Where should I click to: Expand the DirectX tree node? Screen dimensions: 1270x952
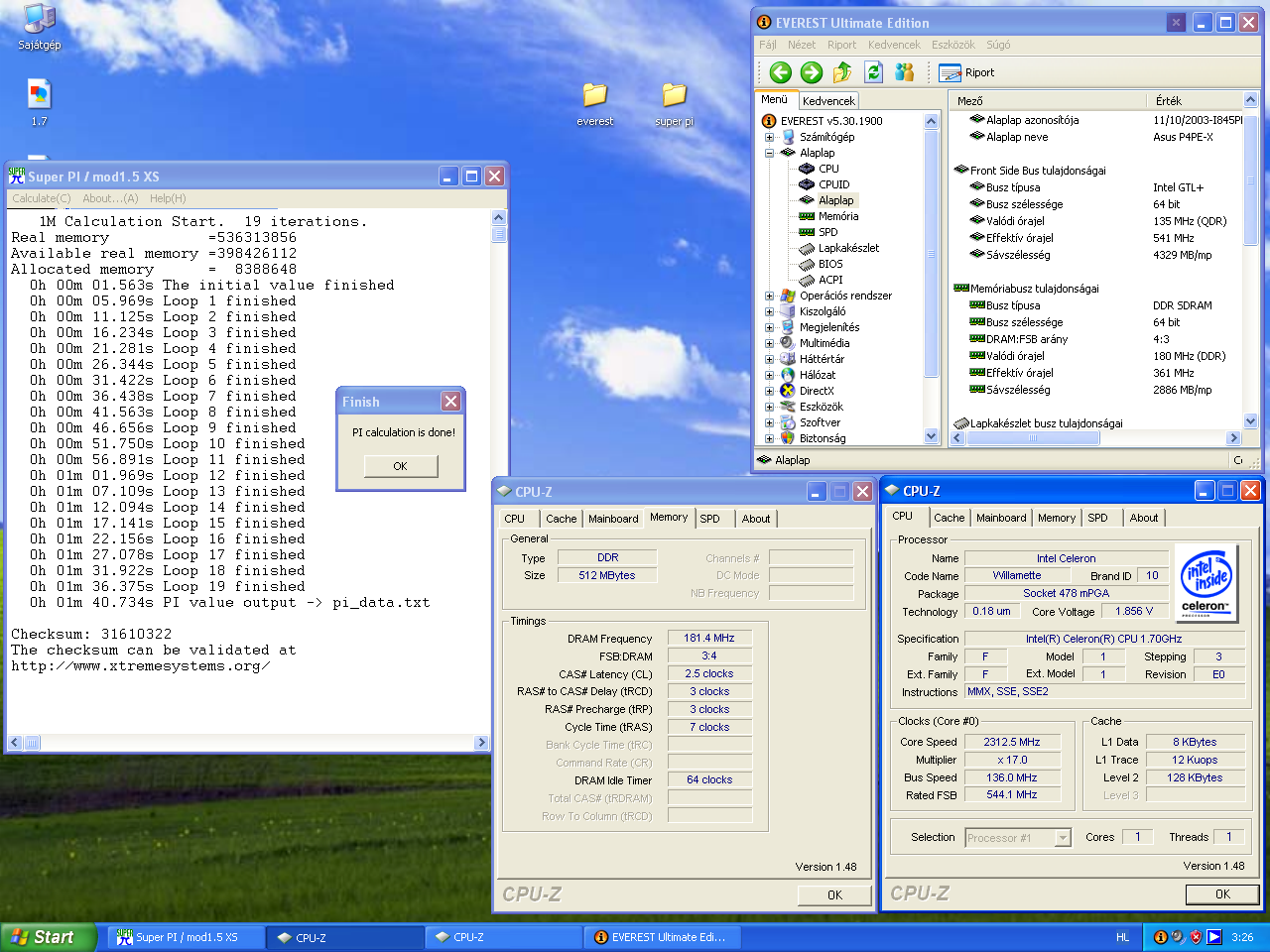click(769, 391)
